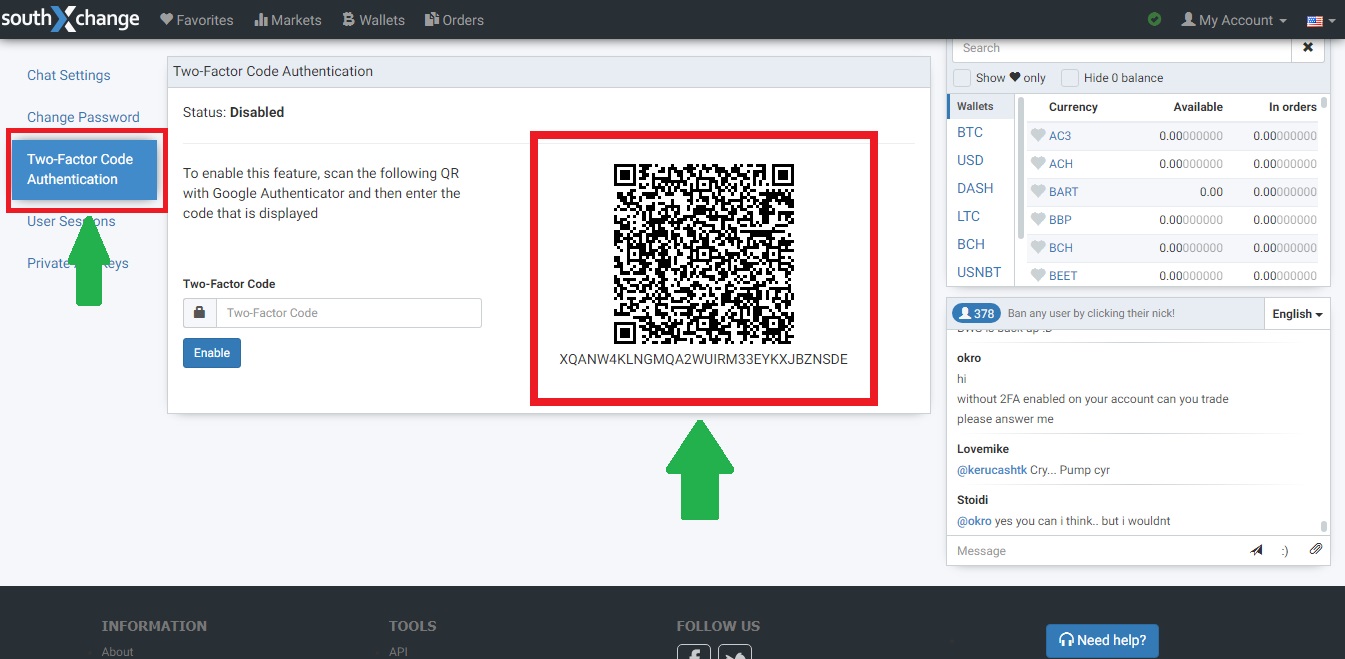Open the Need help? button
Image resolution: width=1345 pixels, height=659 pixels.
(x=1102, y=641)
